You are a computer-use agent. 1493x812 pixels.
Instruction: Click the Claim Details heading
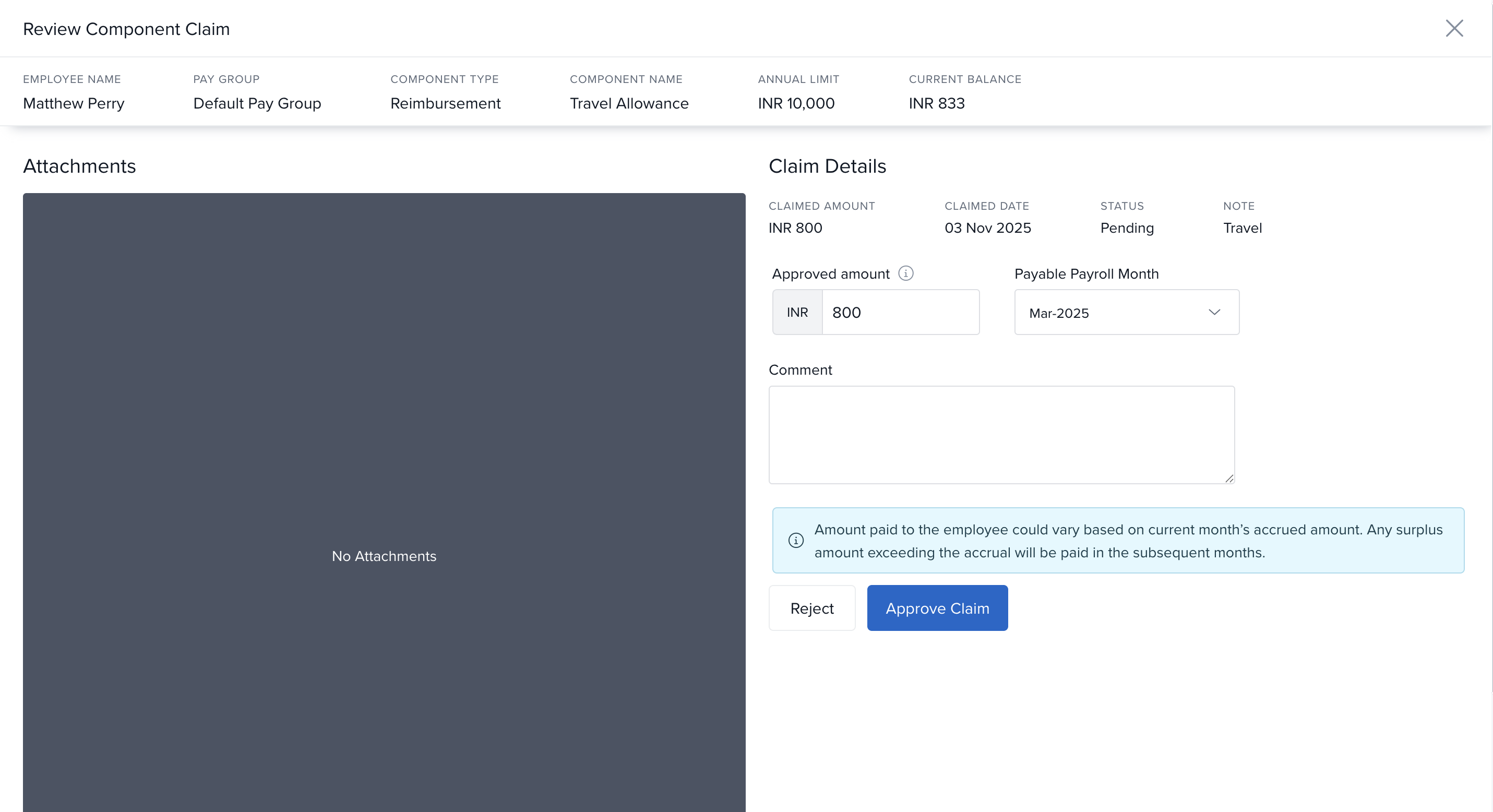point(827,166)
